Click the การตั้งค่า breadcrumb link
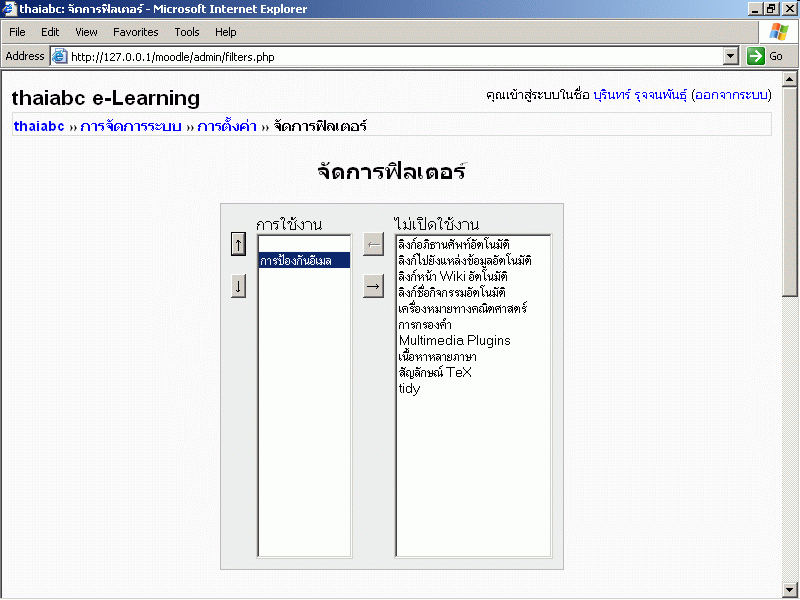 (227, 126)
